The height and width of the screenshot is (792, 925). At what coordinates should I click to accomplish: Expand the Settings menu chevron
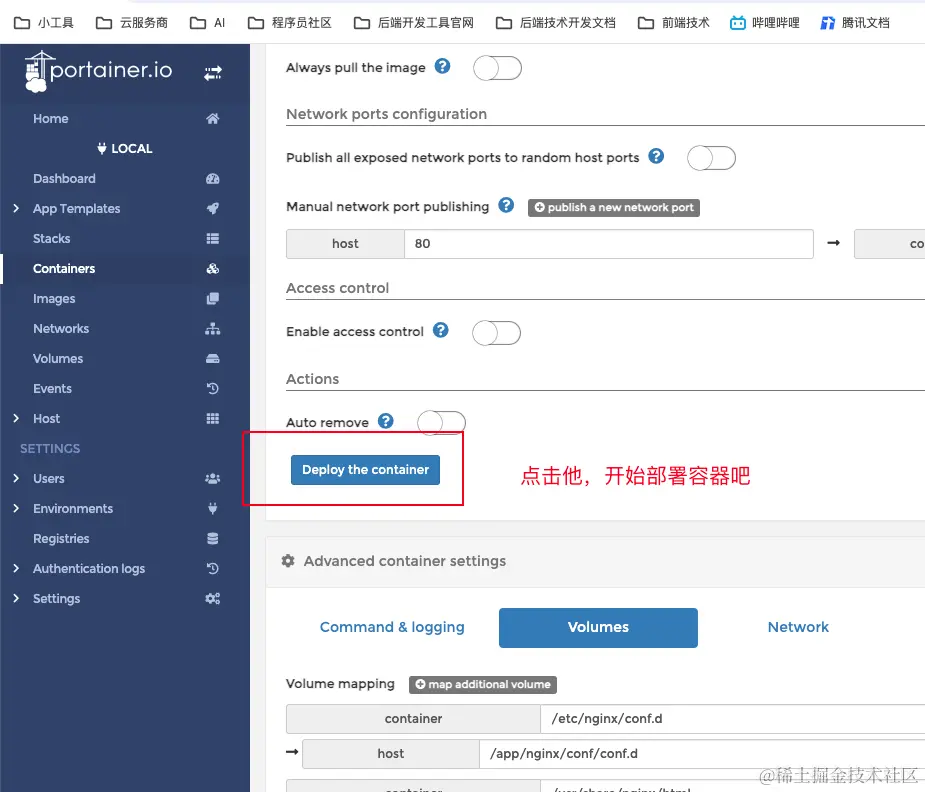click(16, 599)
